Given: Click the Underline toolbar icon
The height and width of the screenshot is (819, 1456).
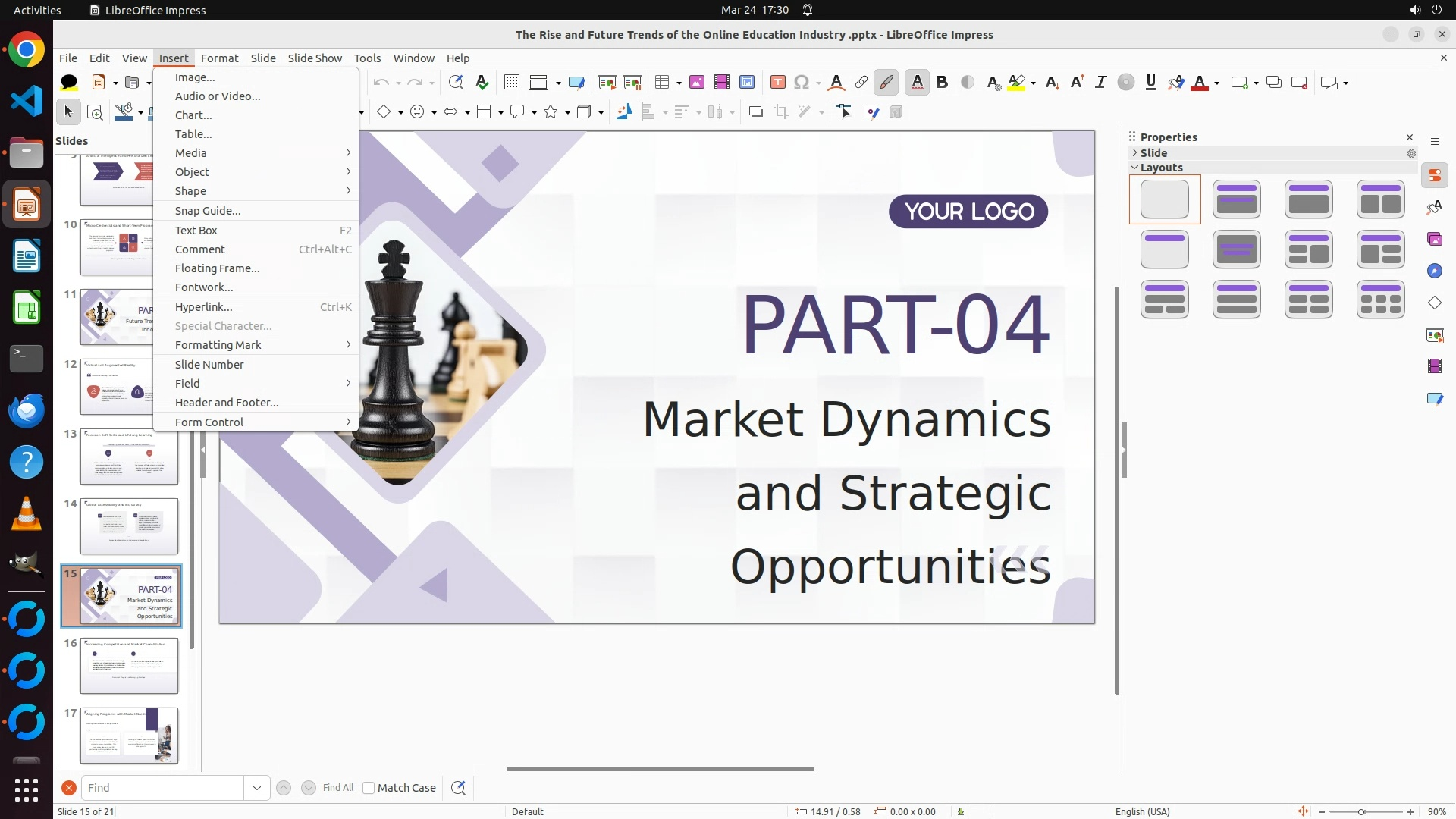Looking at the screenshot, I should 1150,83.
